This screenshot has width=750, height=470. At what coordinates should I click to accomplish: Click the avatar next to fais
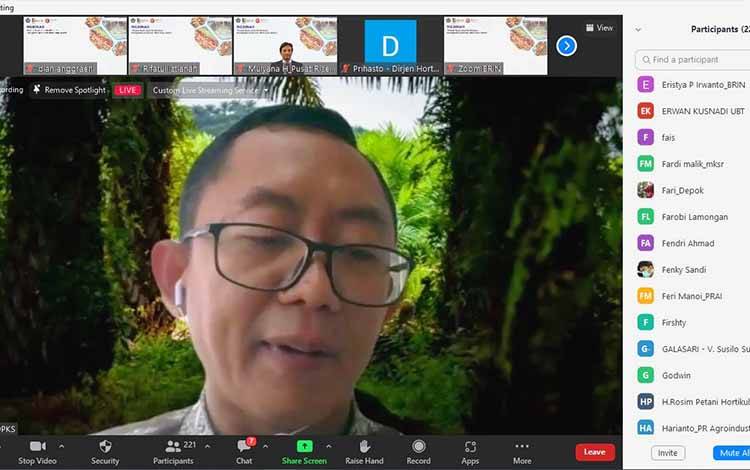pyautogui.click(x=645, y=137)
